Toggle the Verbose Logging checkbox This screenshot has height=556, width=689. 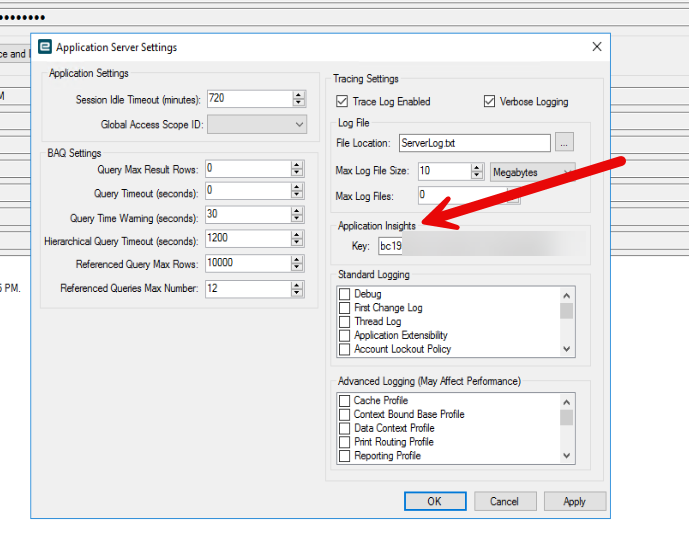point(489,102)
